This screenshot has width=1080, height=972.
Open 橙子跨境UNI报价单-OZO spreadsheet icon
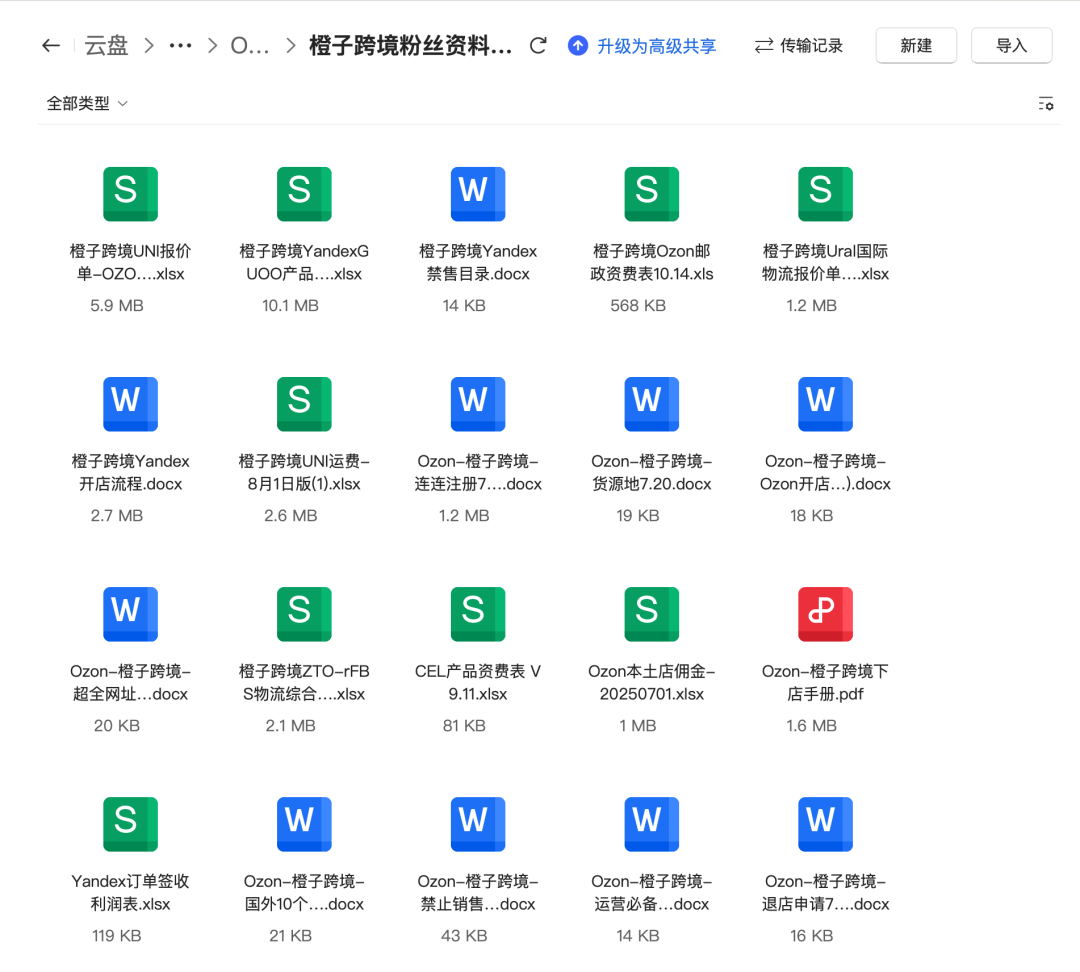(130, 194)
